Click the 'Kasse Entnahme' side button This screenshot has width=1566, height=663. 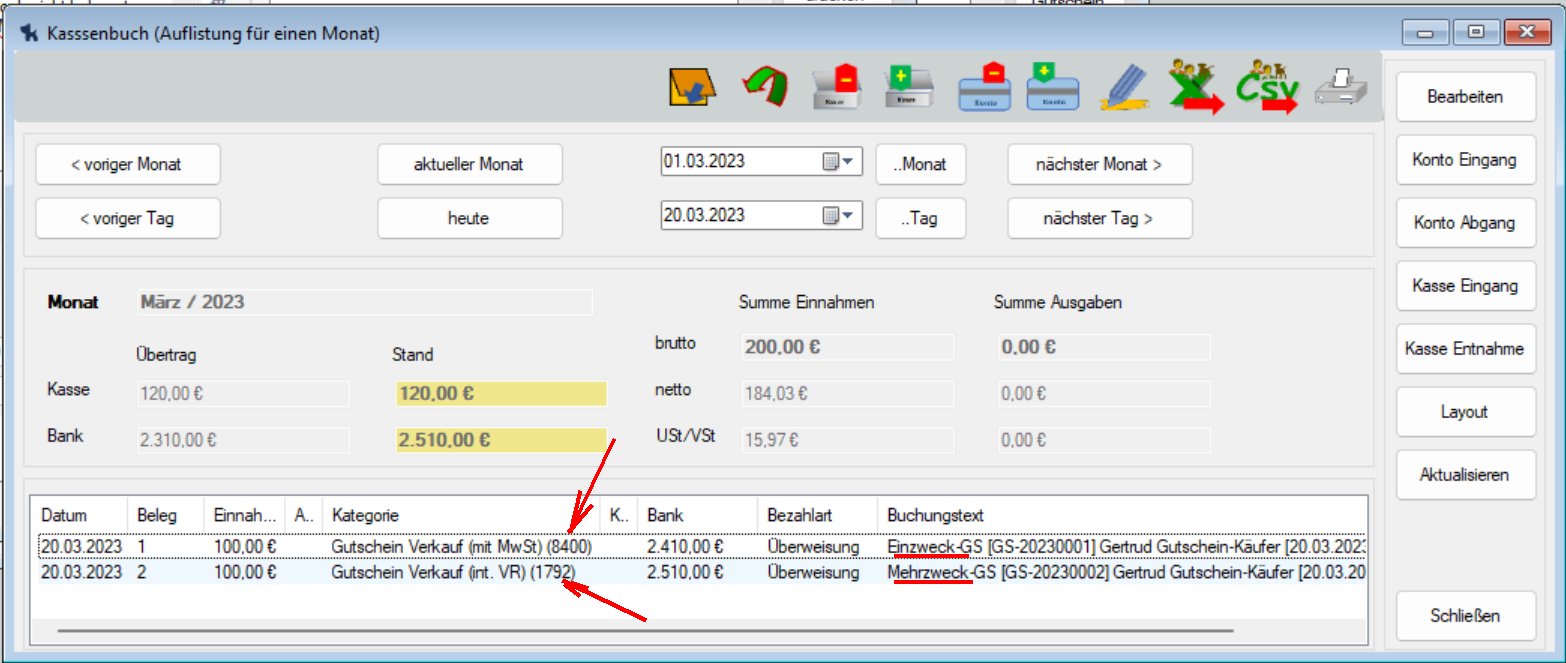[x=1464, y=349]
